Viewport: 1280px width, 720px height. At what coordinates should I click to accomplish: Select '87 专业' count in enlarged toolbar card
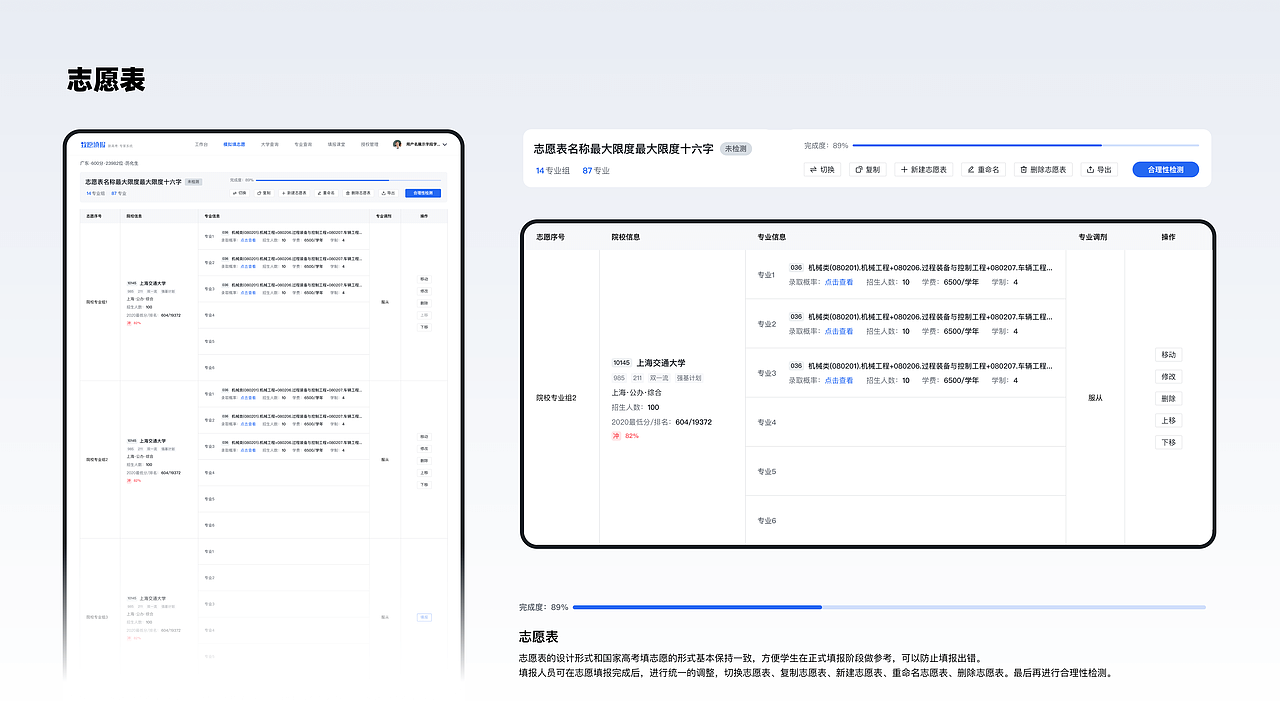[x=596, y=170]
